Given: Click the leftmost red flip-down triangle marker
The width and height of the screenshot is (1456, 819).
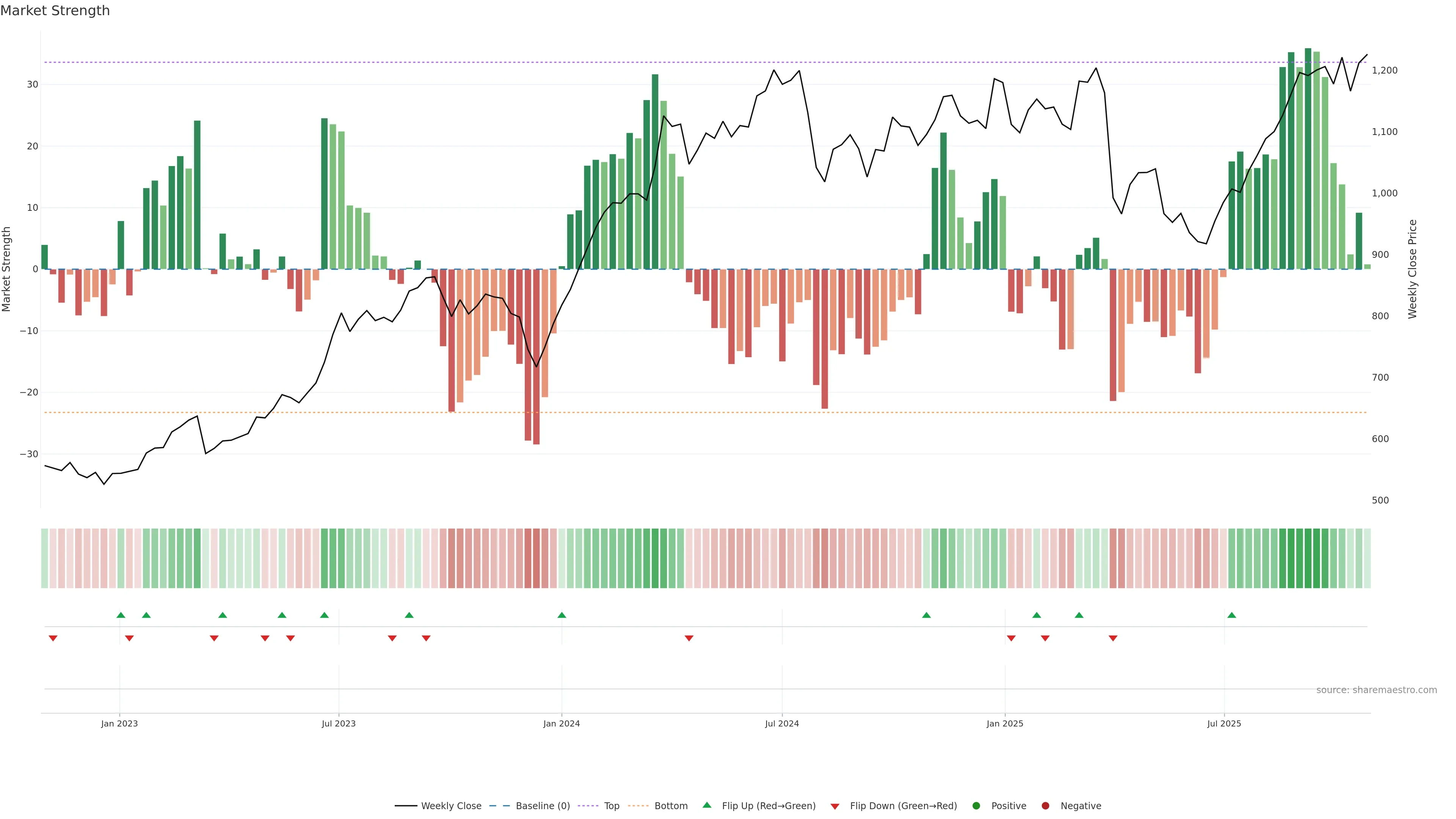Looking at the screenshot, I should pos(53,638).
